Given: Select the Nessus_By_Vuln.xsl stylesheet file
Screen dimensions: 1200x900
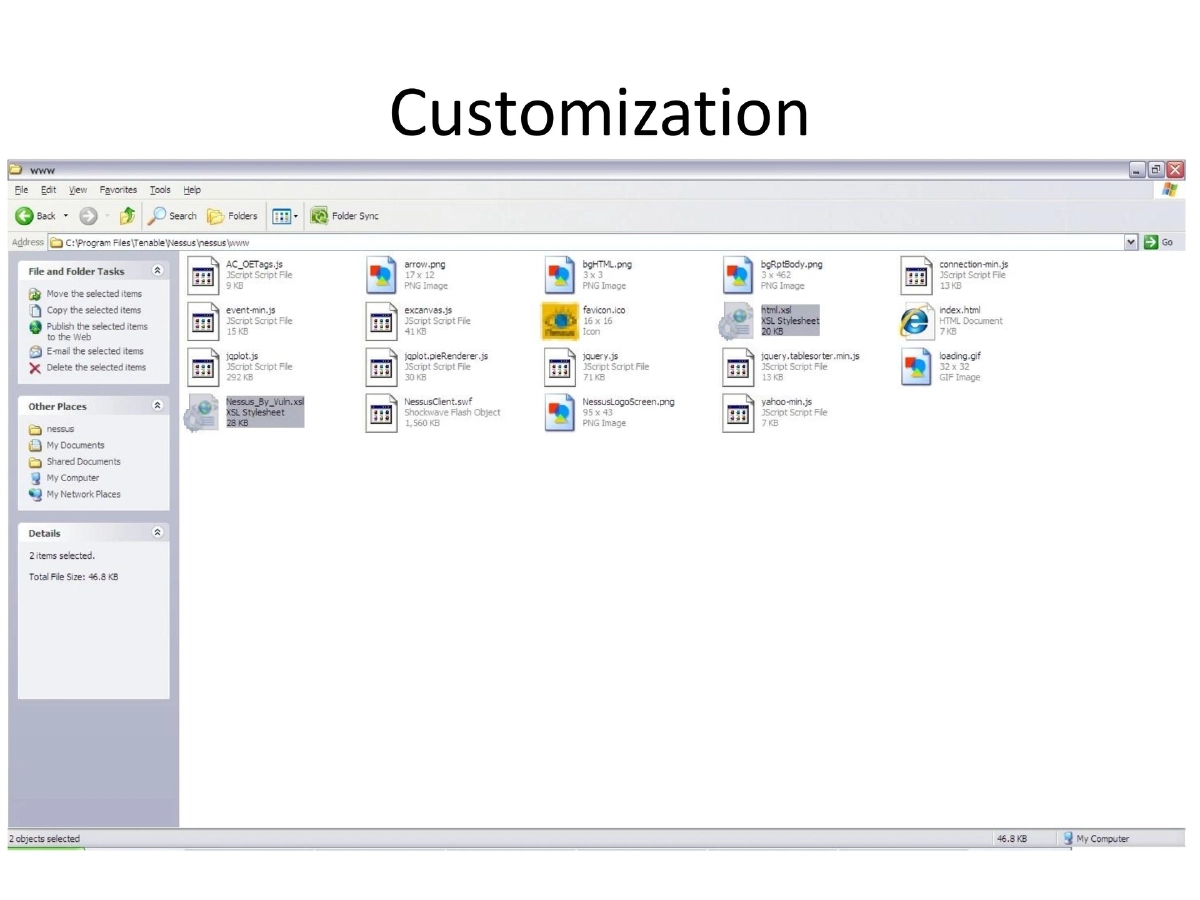Looking at the screenshot, I should pos(203,413).
